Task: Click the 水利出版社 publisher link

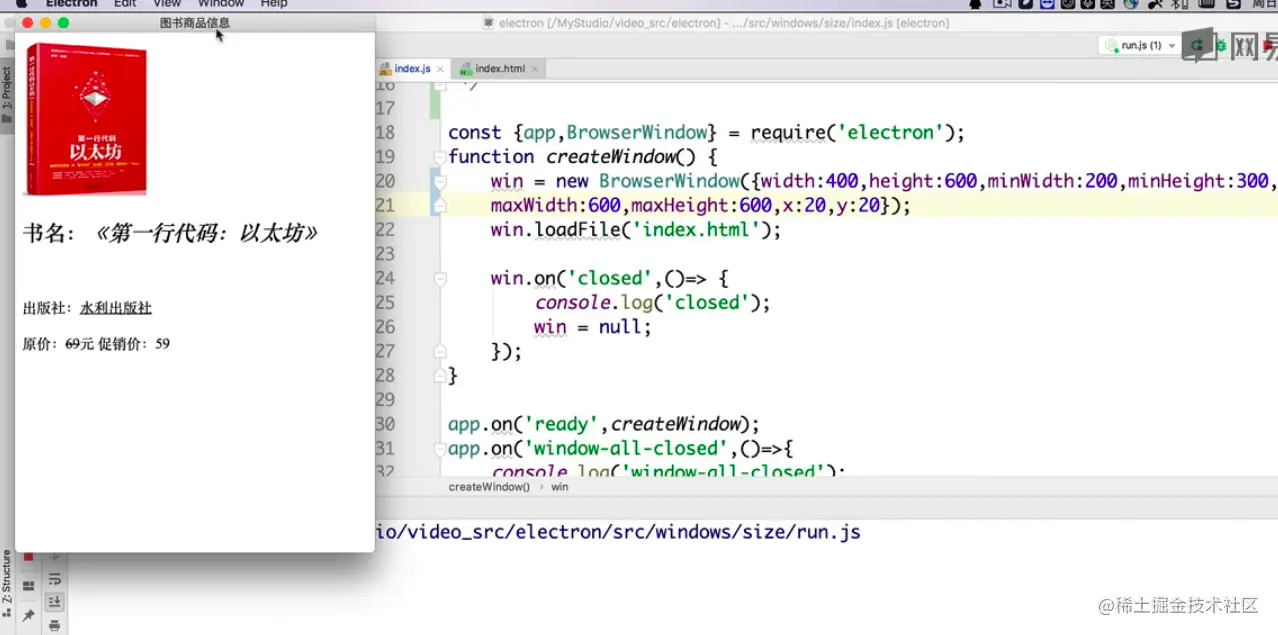Action: (x=116, y=308)
